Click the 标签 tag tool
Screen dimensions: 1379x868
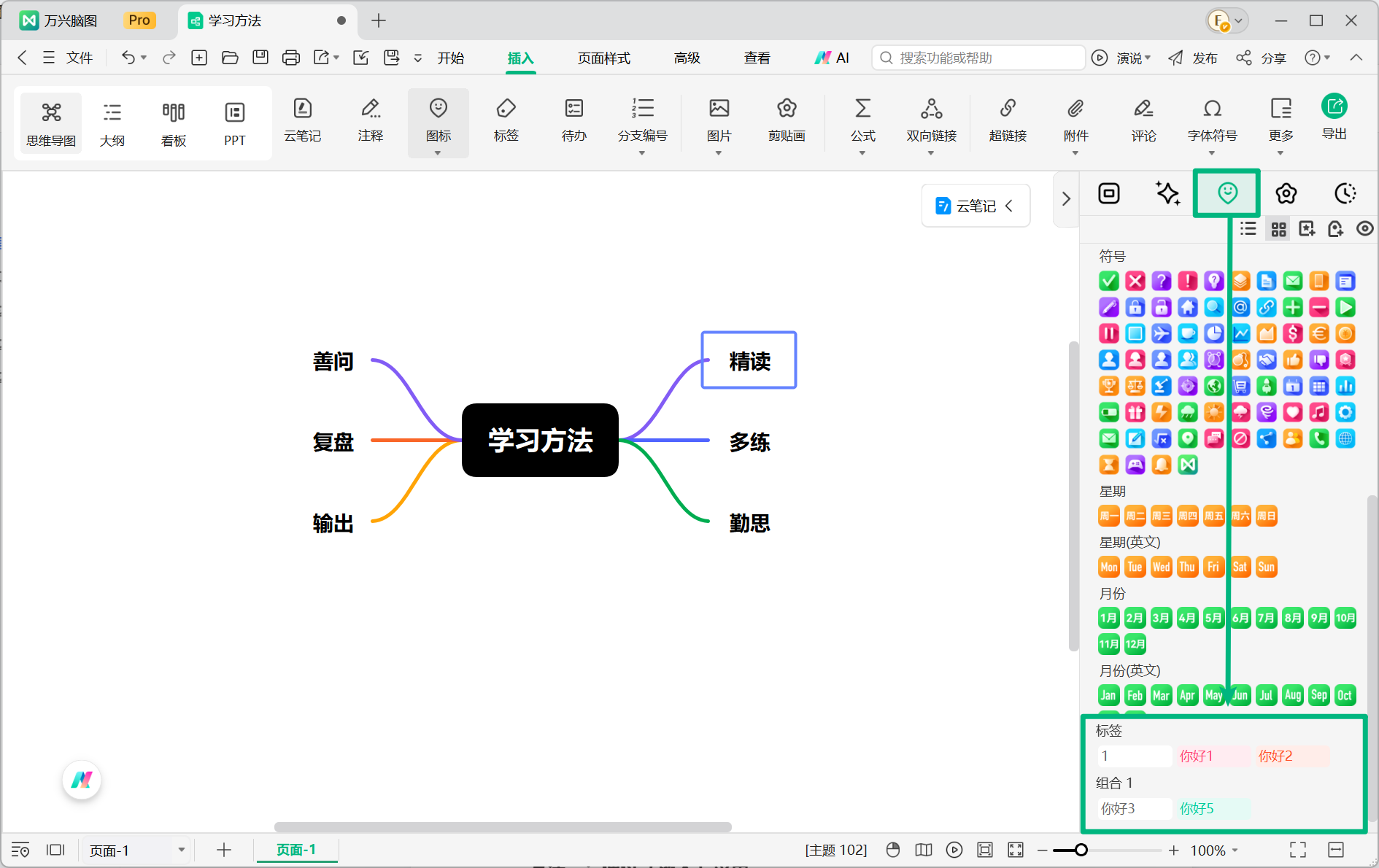tap(506, 121)
